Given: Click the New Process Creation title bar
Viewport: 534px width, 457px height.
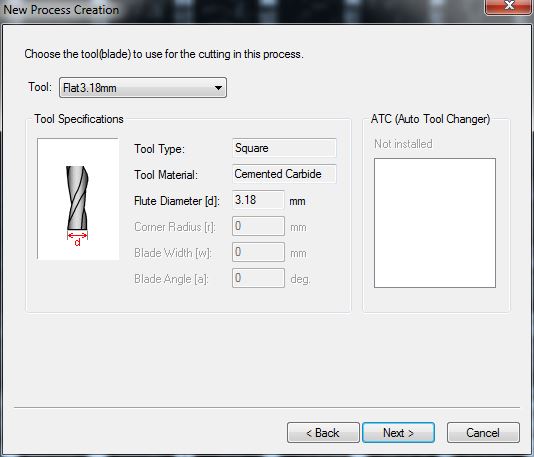Looking at the screenshot, I should 238,10.
